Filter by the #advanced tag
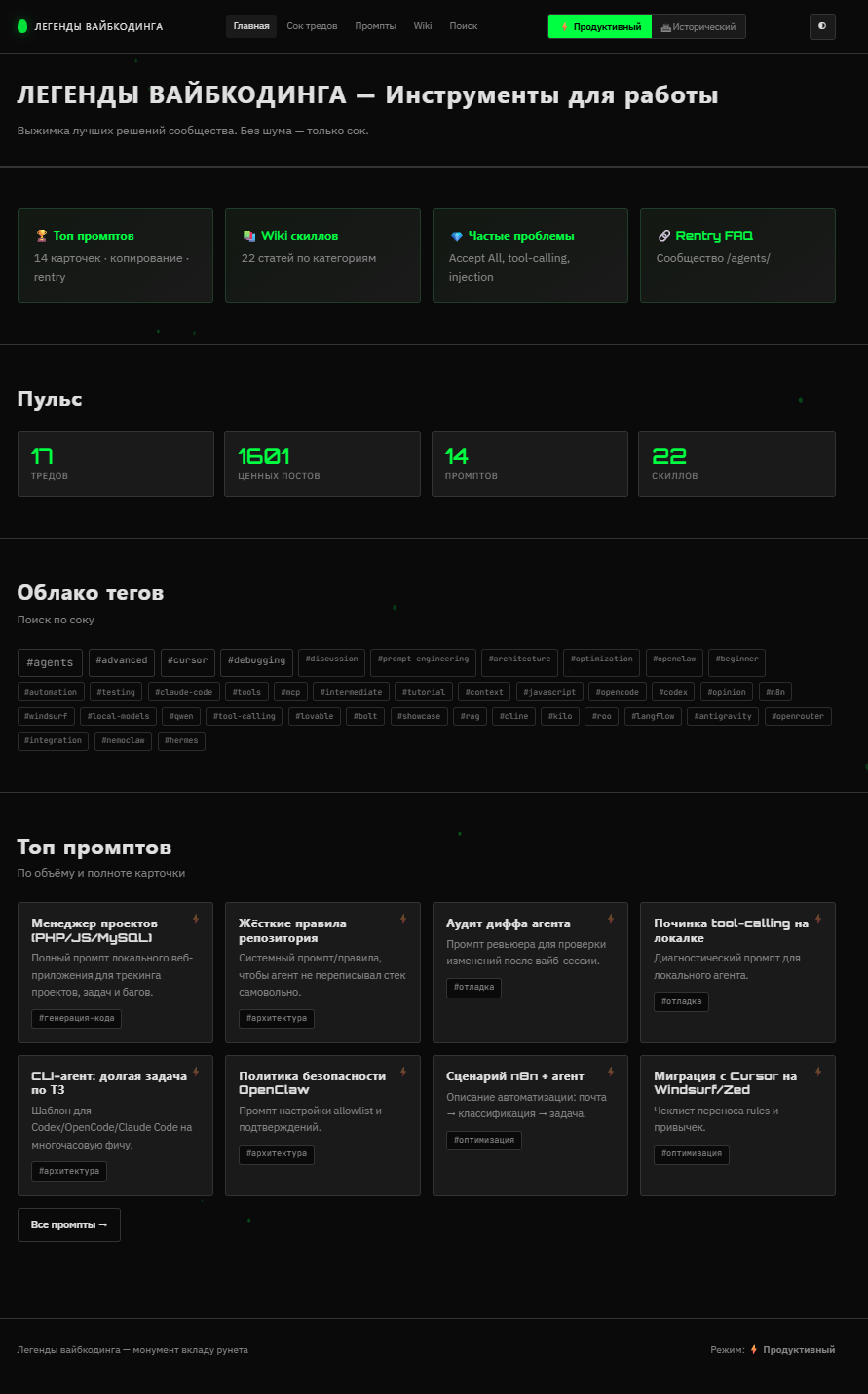Viewport: 868px width, 1394px height. [x=122, y=662]
